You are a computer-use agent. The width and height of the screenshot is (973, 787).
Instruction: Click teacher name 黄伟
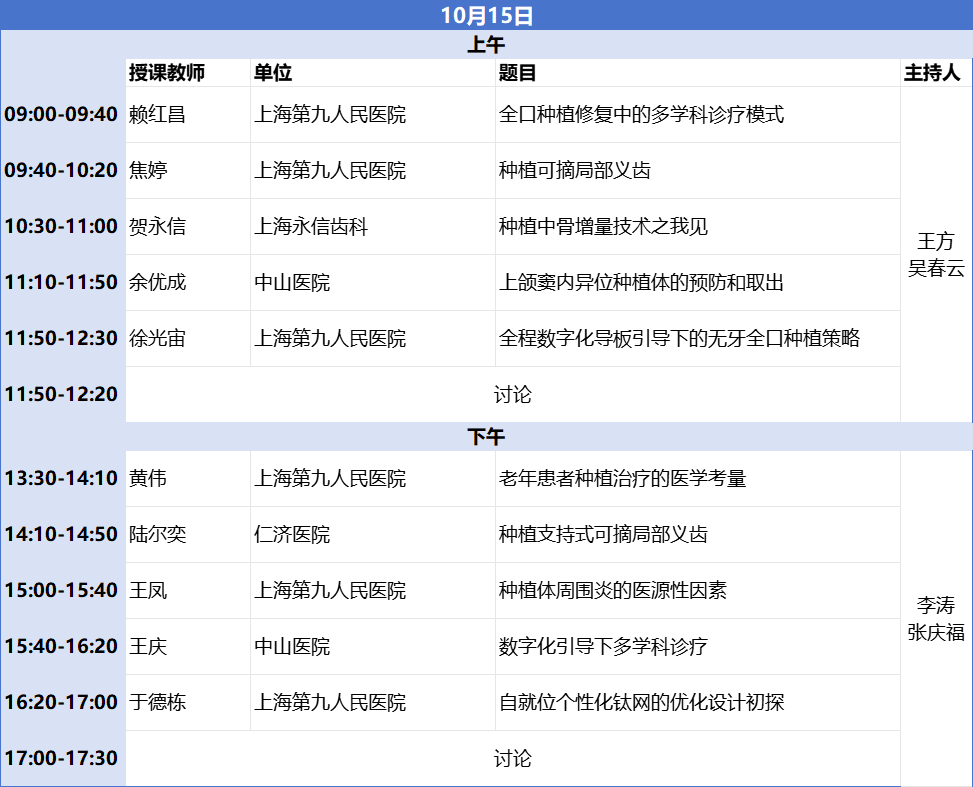148,479
